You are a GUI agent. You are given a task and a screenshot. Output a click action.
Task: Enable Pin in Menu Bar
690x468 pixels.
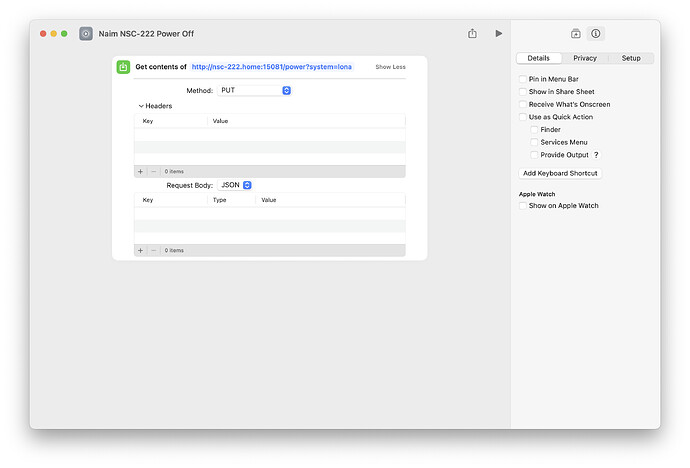point(523,79)
